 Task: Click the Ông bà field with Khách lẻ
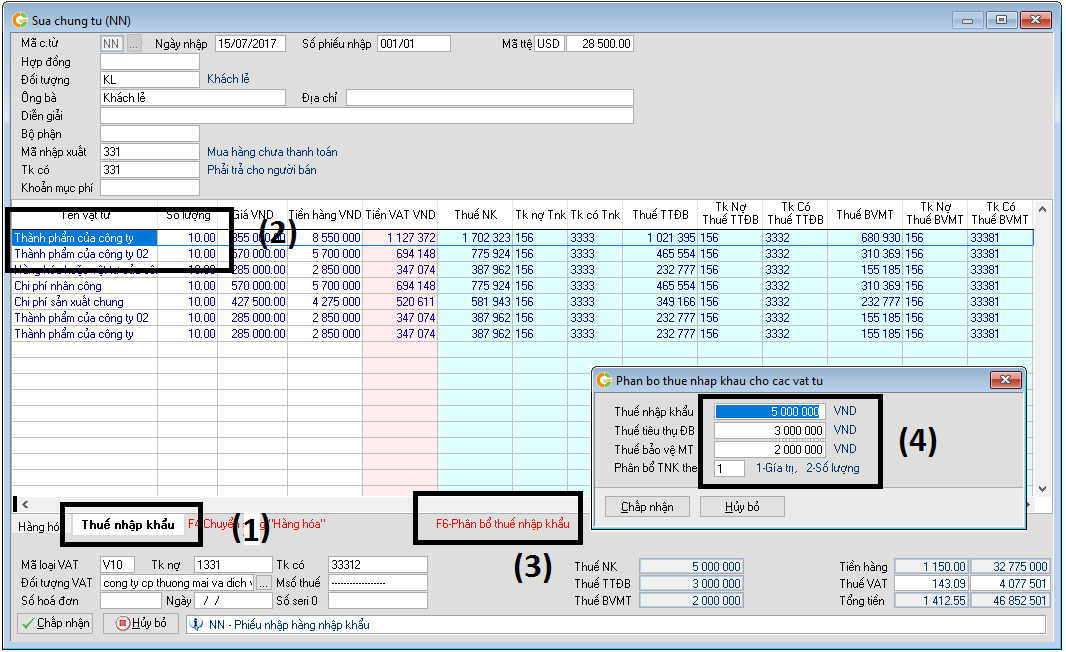193,98
